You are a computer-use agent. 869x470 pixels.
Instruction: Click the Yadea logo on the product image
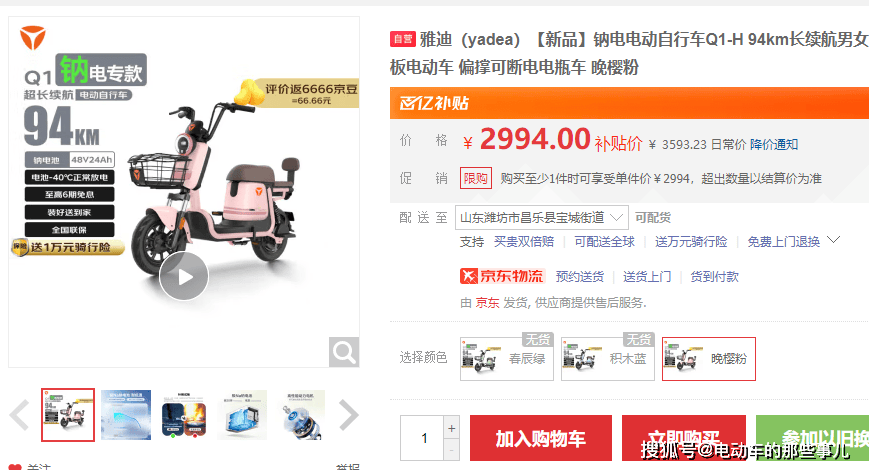33,38
